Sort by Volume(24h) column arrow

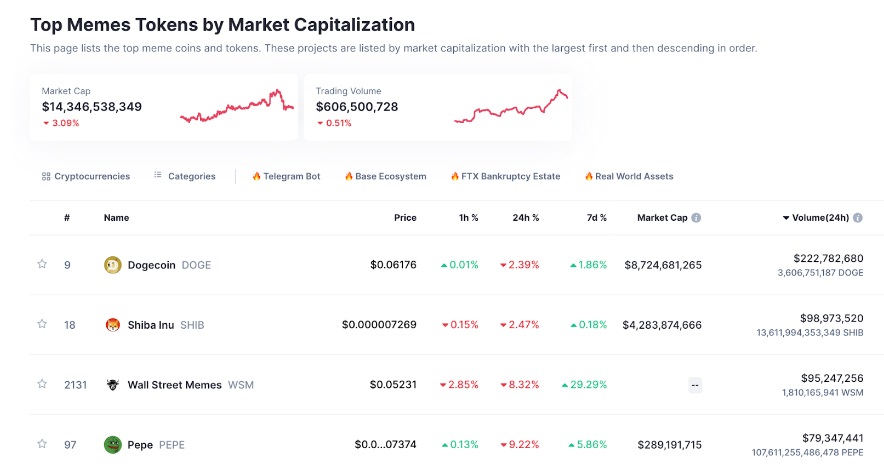coord(786,218)
